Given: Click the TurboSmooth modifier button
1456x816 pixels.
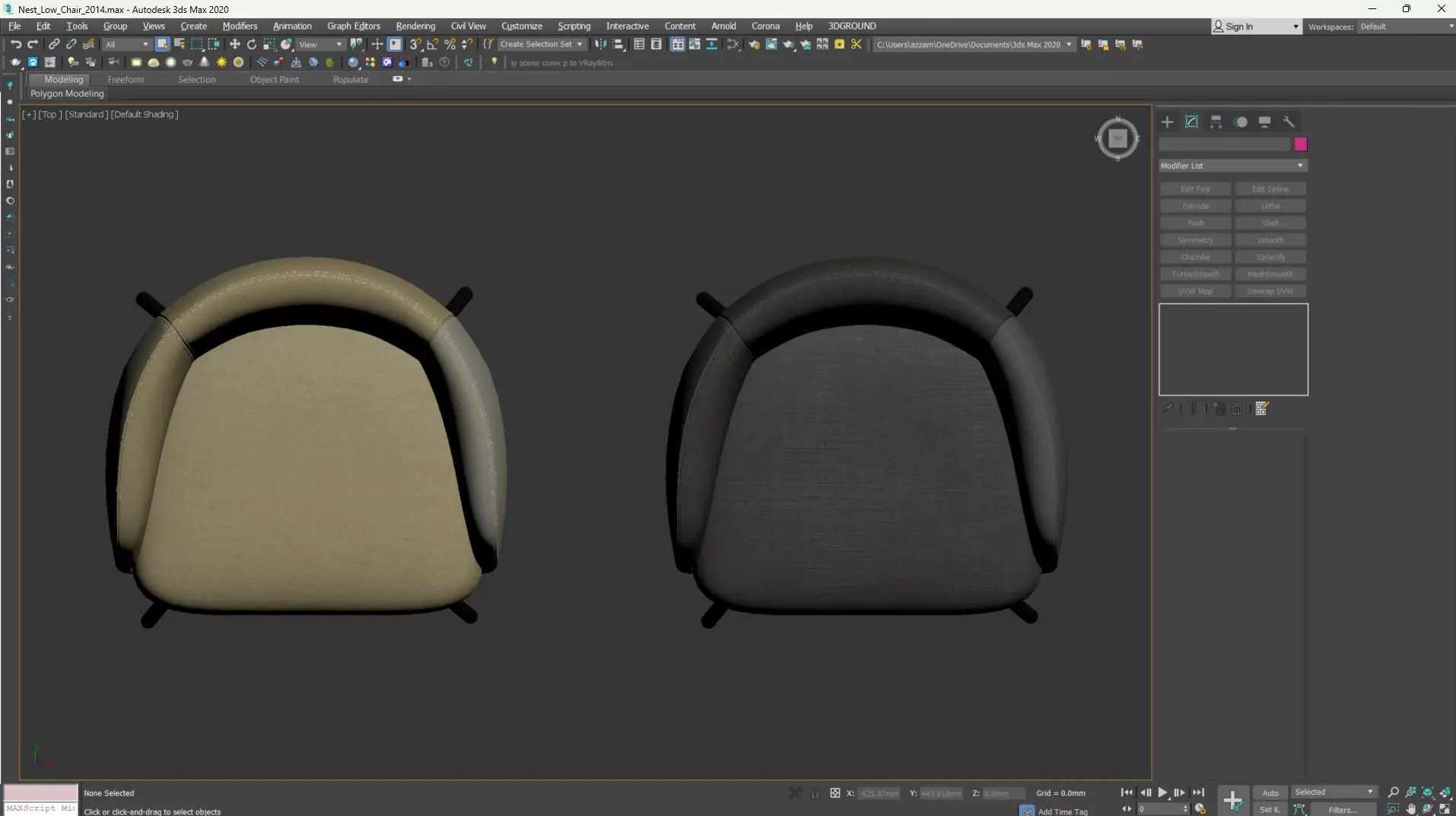Looking at the screenshot, I should tap(1195, 274).
